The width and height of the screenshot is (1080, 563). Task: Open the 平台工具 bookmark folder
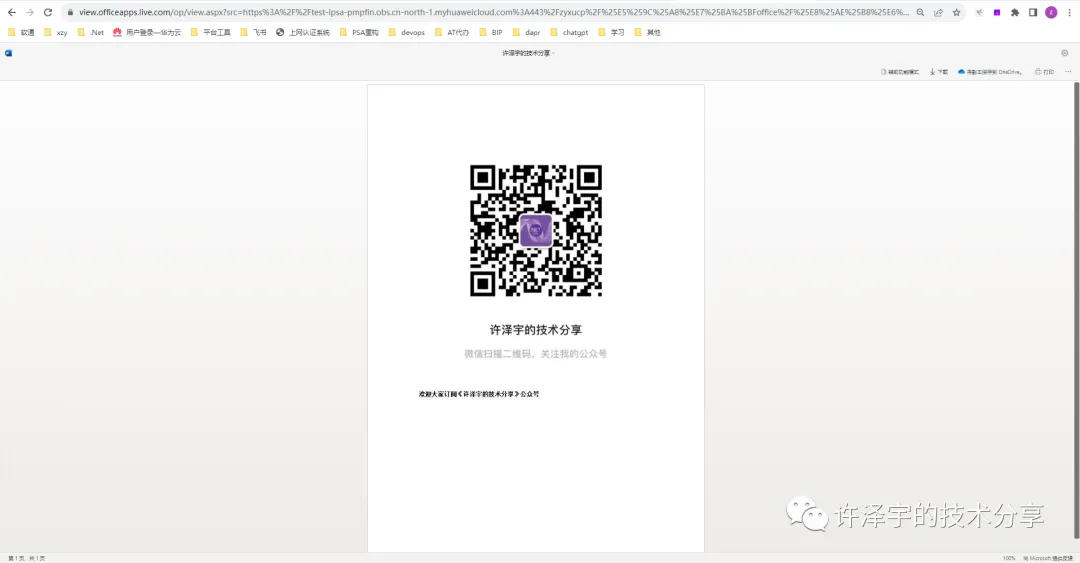[211, 32]
